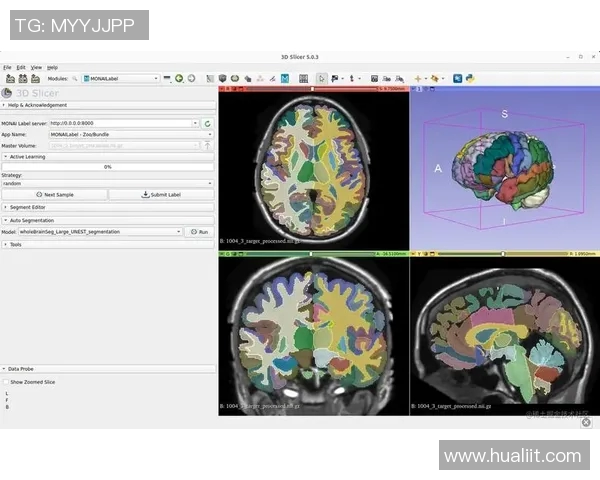Click the module search magnifier icon
The width and height of the screenshot is (600, 480).
[x=75, y=78]
